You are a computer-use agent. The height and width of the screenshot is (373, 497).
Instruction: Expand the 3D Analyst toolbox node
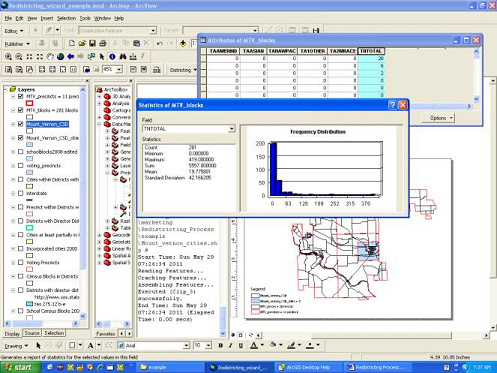[x=99, y=96]
